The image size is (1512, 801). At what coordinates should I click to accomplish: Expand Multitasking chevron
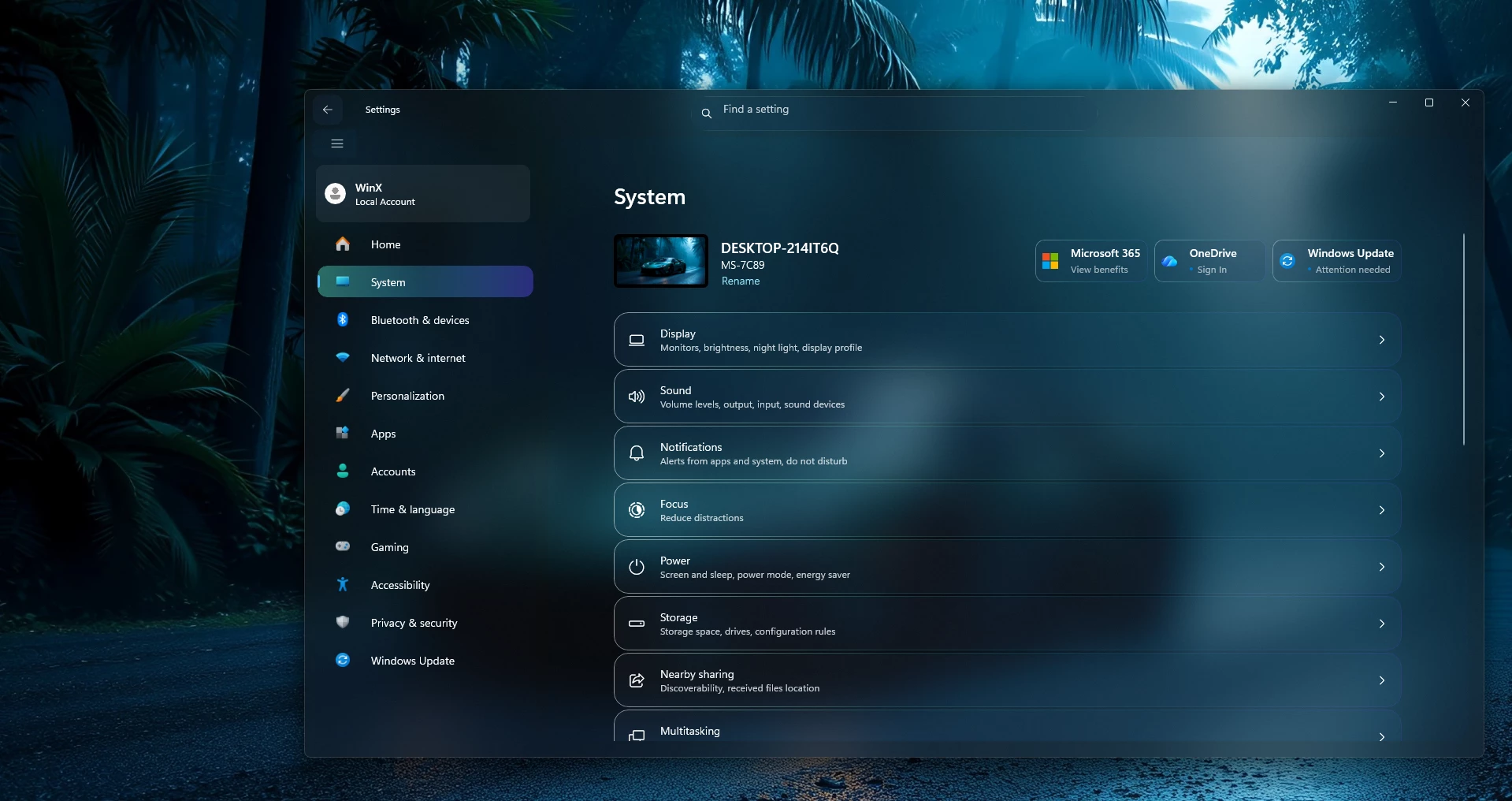click(x=1382, y=736)
